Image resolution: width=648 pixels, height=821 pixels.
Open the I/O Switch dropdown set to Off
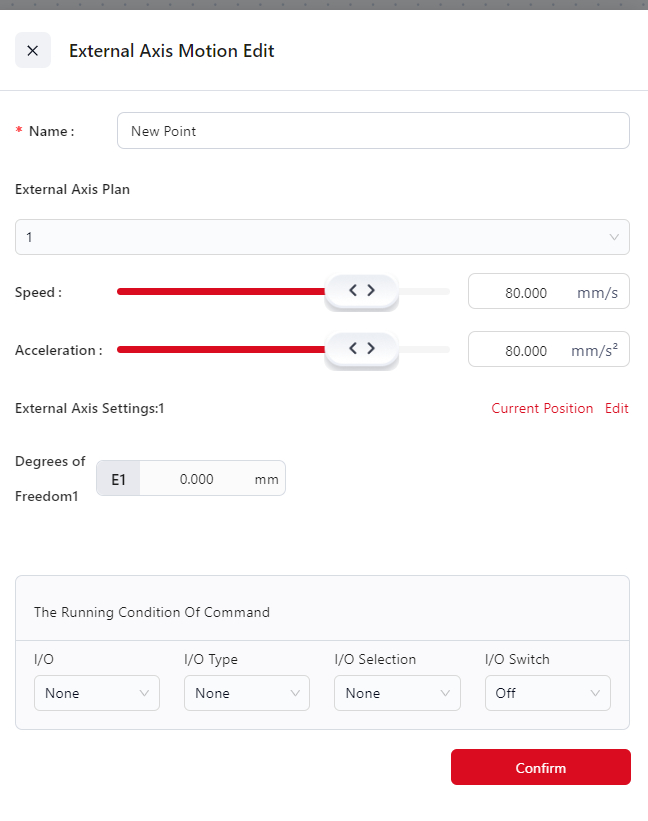point(547,693)
